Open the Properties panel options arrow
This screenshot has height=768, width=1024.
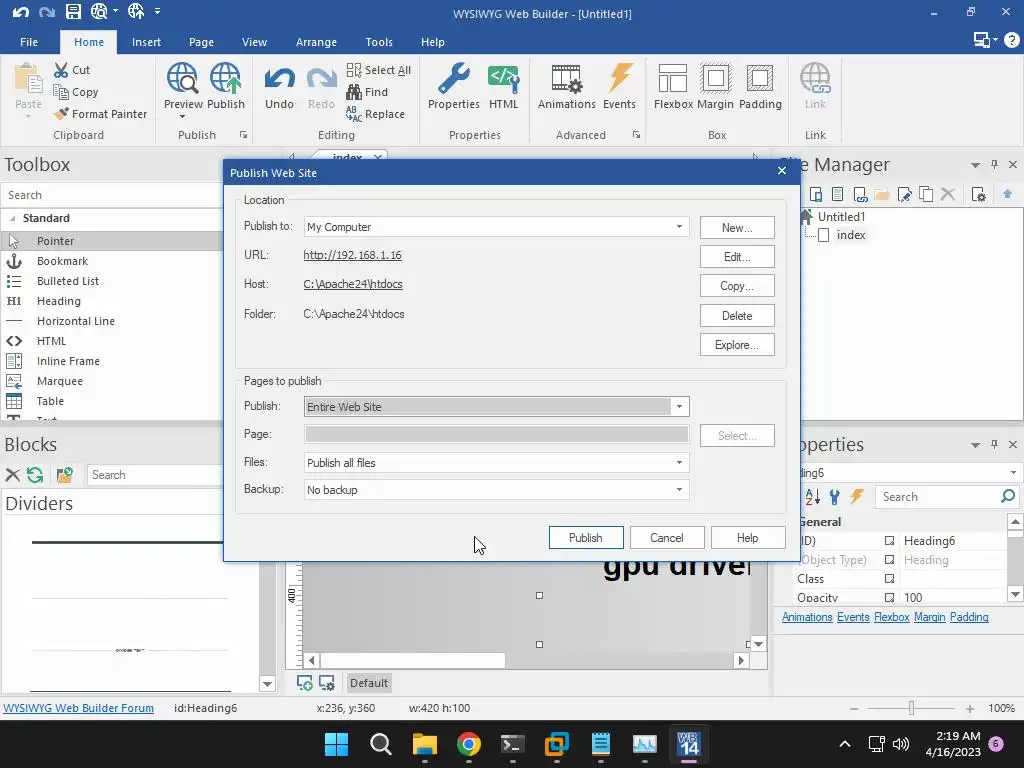975,445
